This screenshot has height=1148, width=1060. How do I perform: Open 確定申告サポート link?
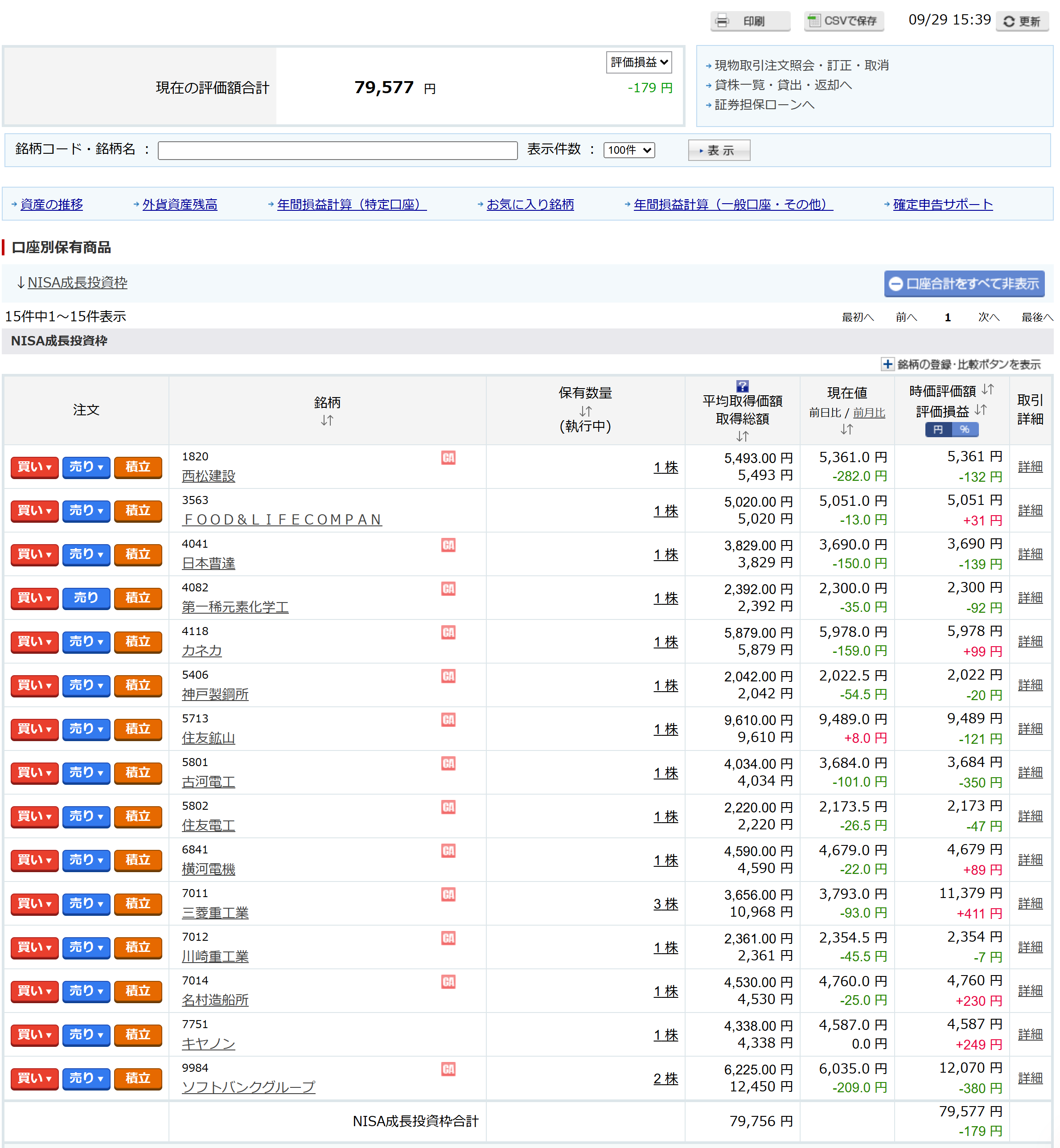point(942,205)
